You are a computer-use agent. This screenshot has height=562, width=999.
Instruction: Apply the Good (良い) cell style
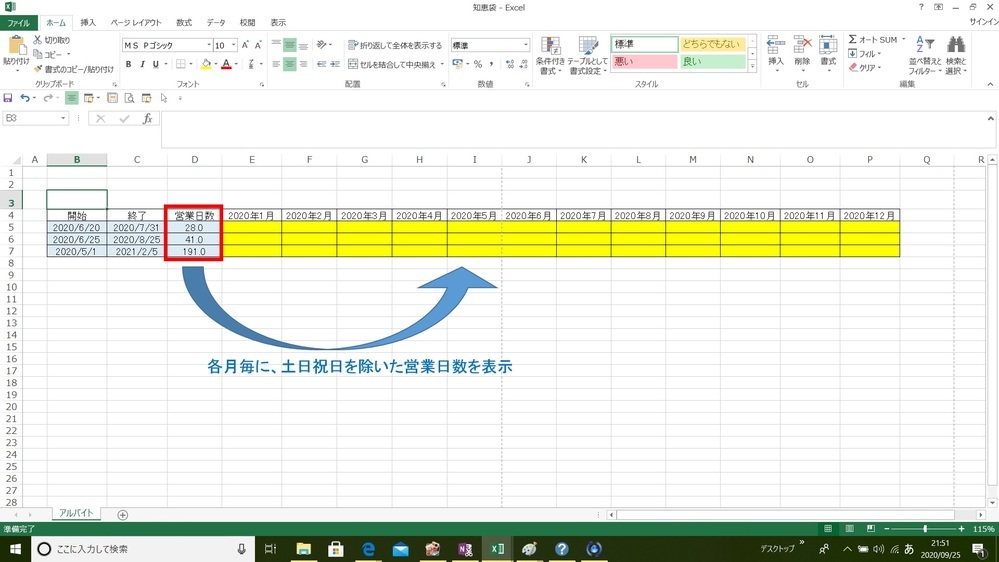[x=712, y=62]
